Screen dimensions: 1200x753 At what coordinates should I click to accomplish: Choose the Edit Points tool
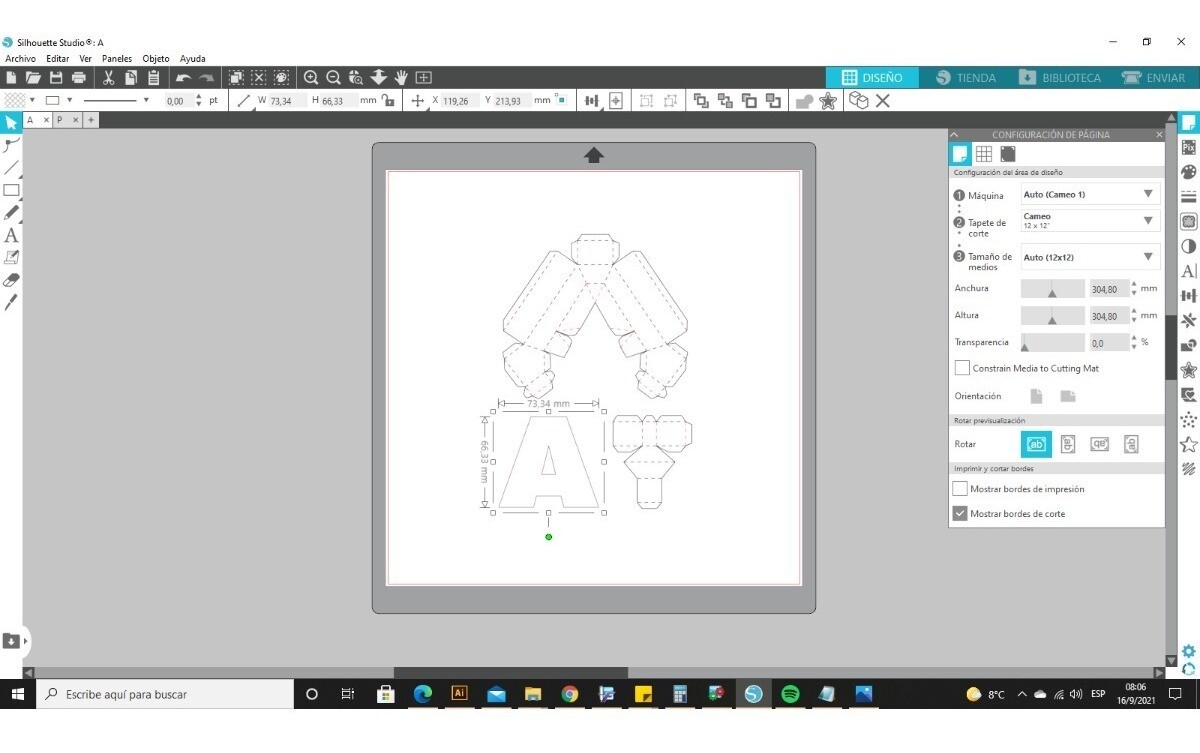(x=11, y=145)
